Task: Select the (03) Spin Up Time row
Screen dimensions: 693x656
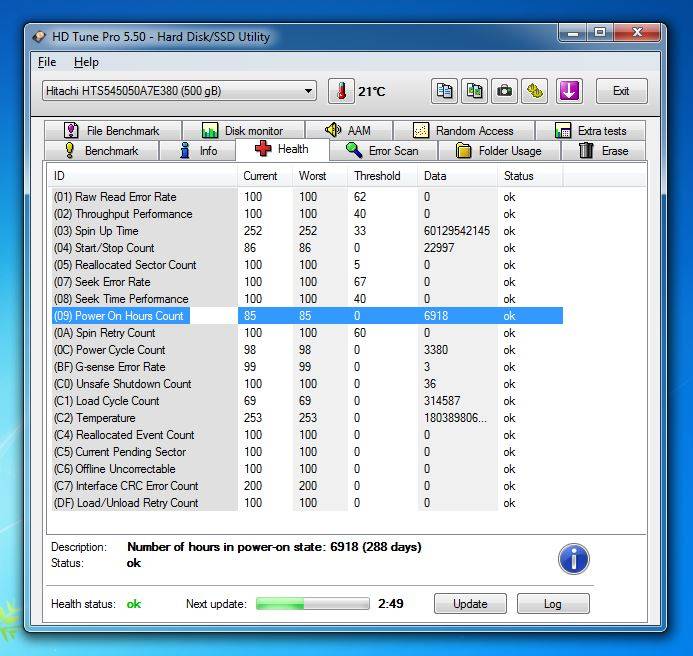Action: 307,231
